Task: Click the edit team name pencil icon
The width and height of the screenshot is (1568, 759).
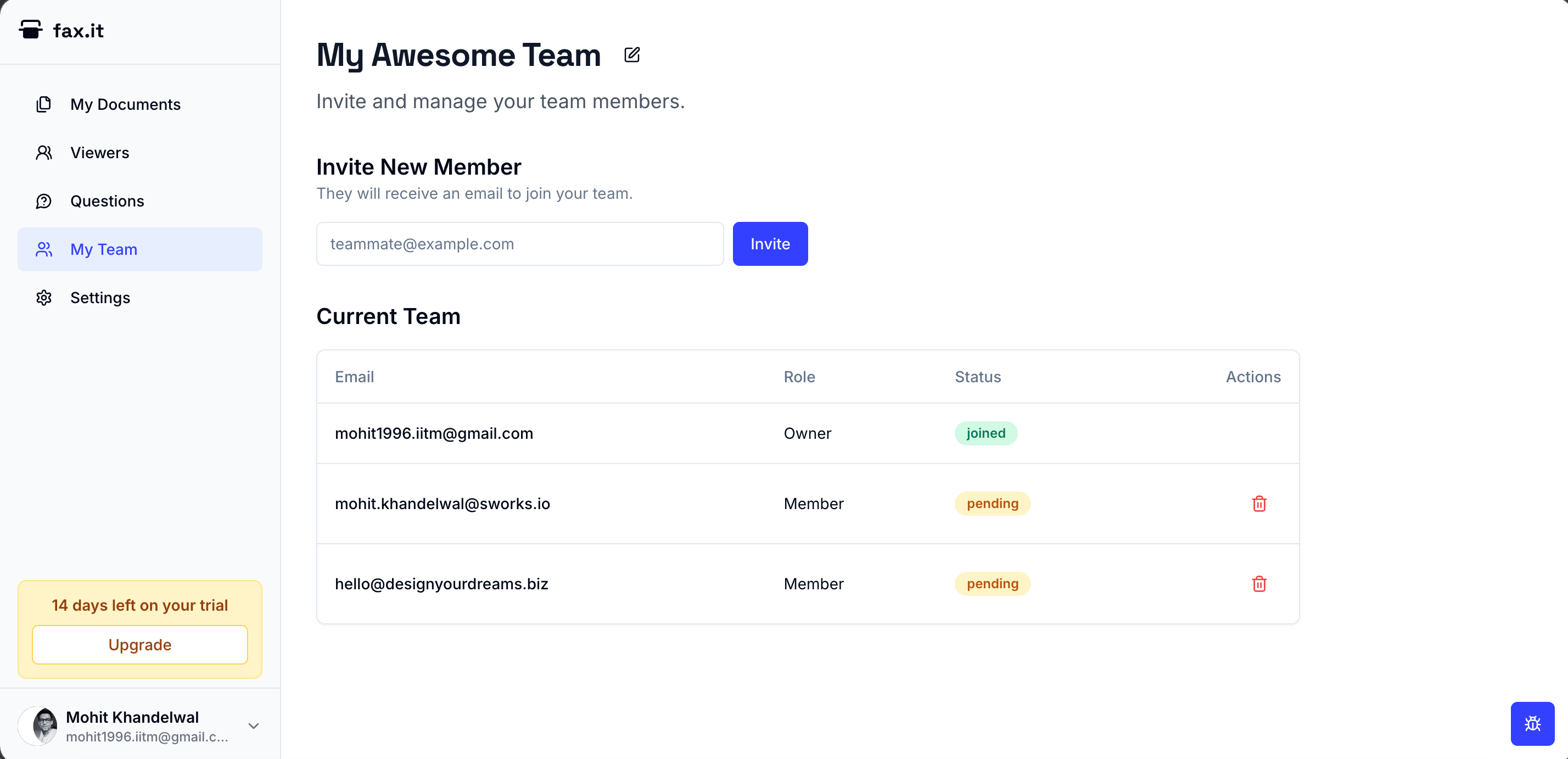Action: (632, 55)
